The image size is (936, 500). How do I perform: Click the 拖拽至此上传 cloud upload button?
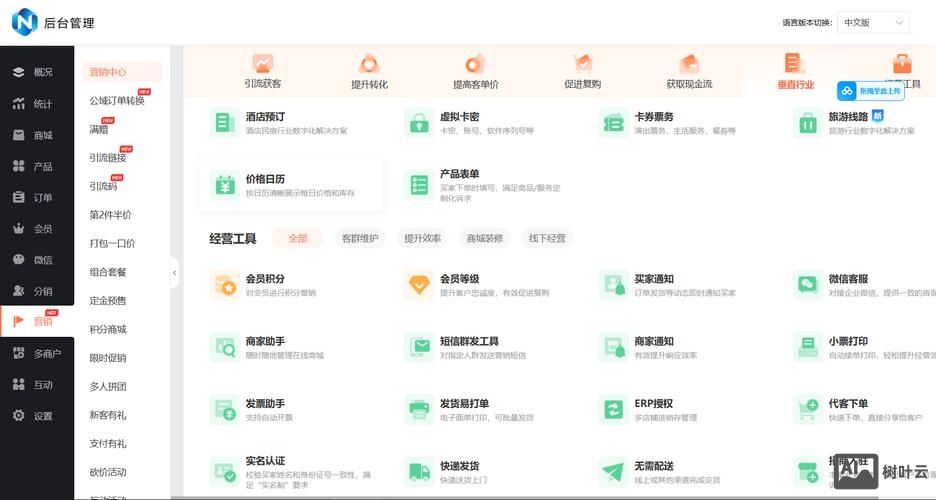870,91
